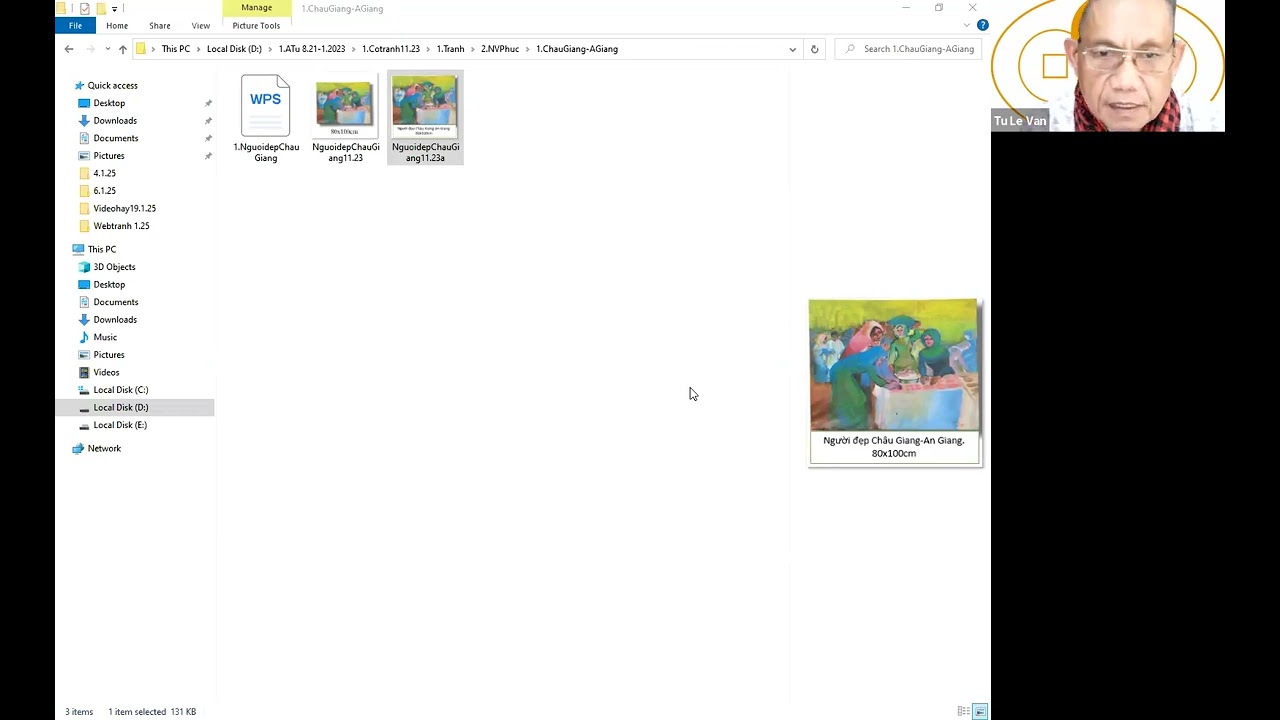Switch to Large icons view layout icon

980,711
